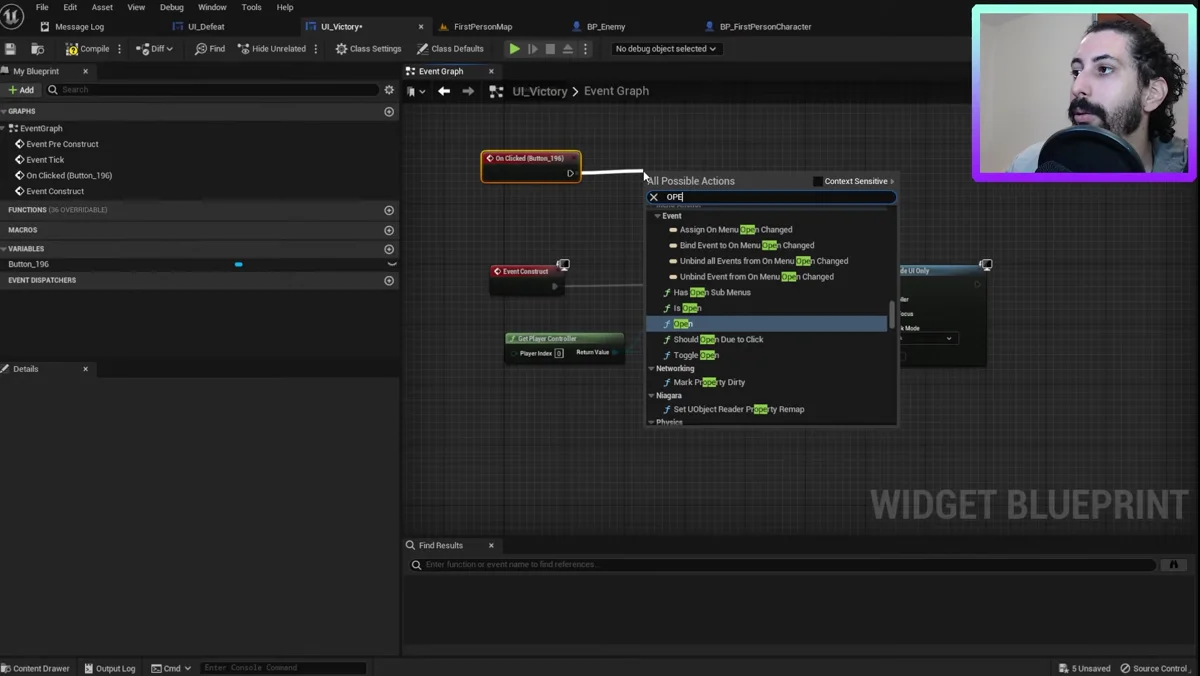Collapse the EventGraph tree item
This screenshot has width=1200, height=676.
tap(4, 128)
